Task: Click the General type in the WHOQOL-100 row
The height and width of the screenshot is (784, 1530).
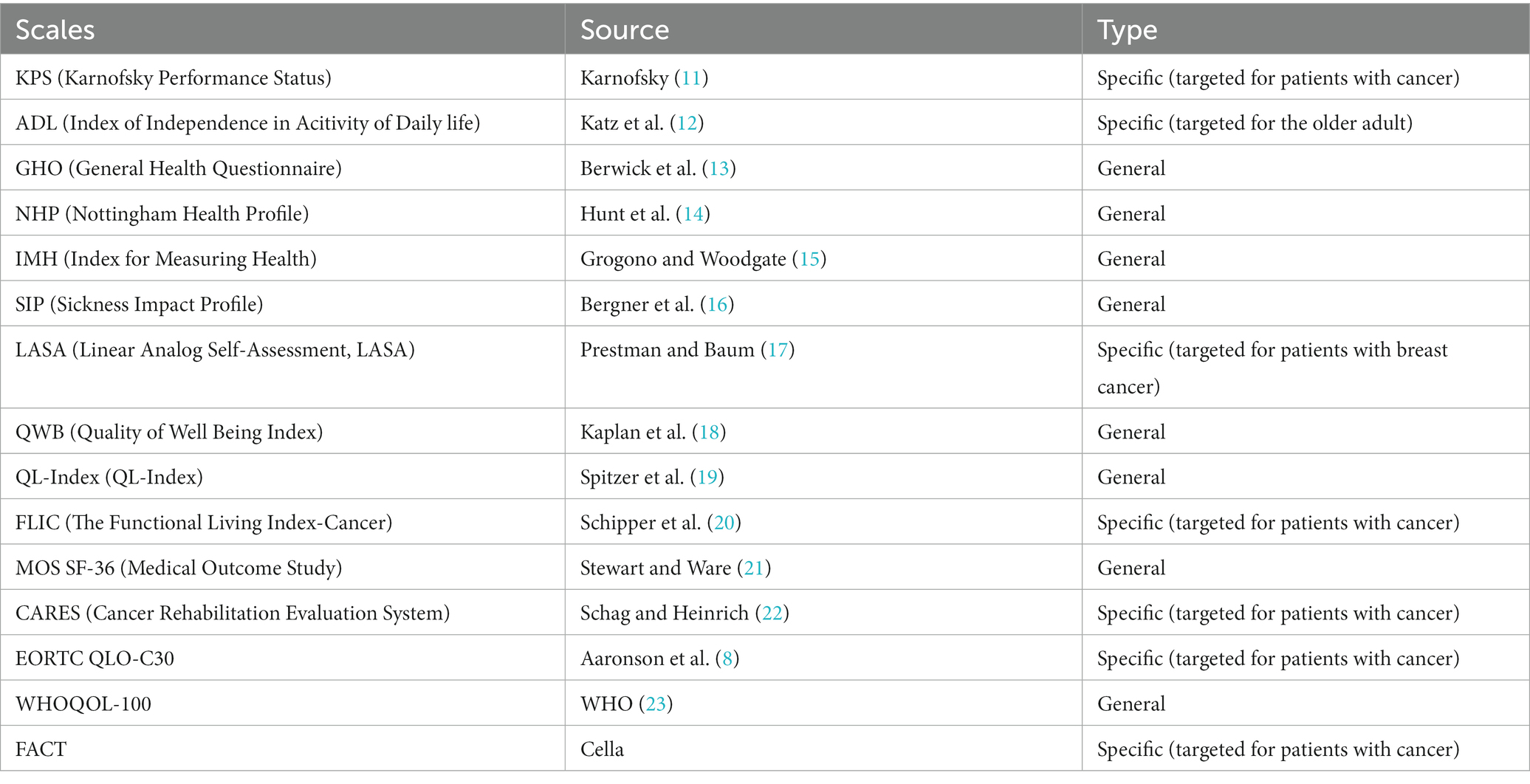Action: tap(1131, 704)
